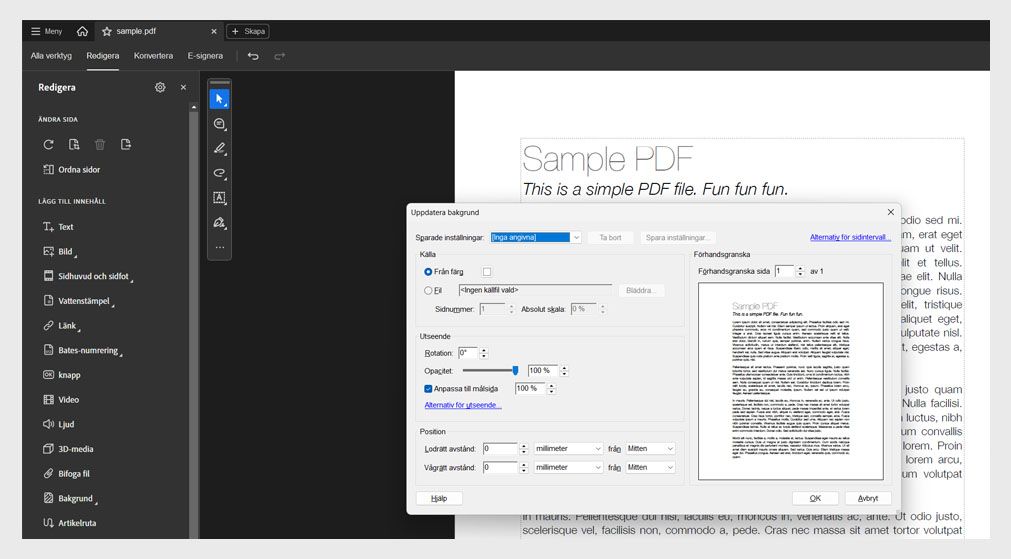Select Från färg radio button
1011x559 pixels.
click(428, 272)
